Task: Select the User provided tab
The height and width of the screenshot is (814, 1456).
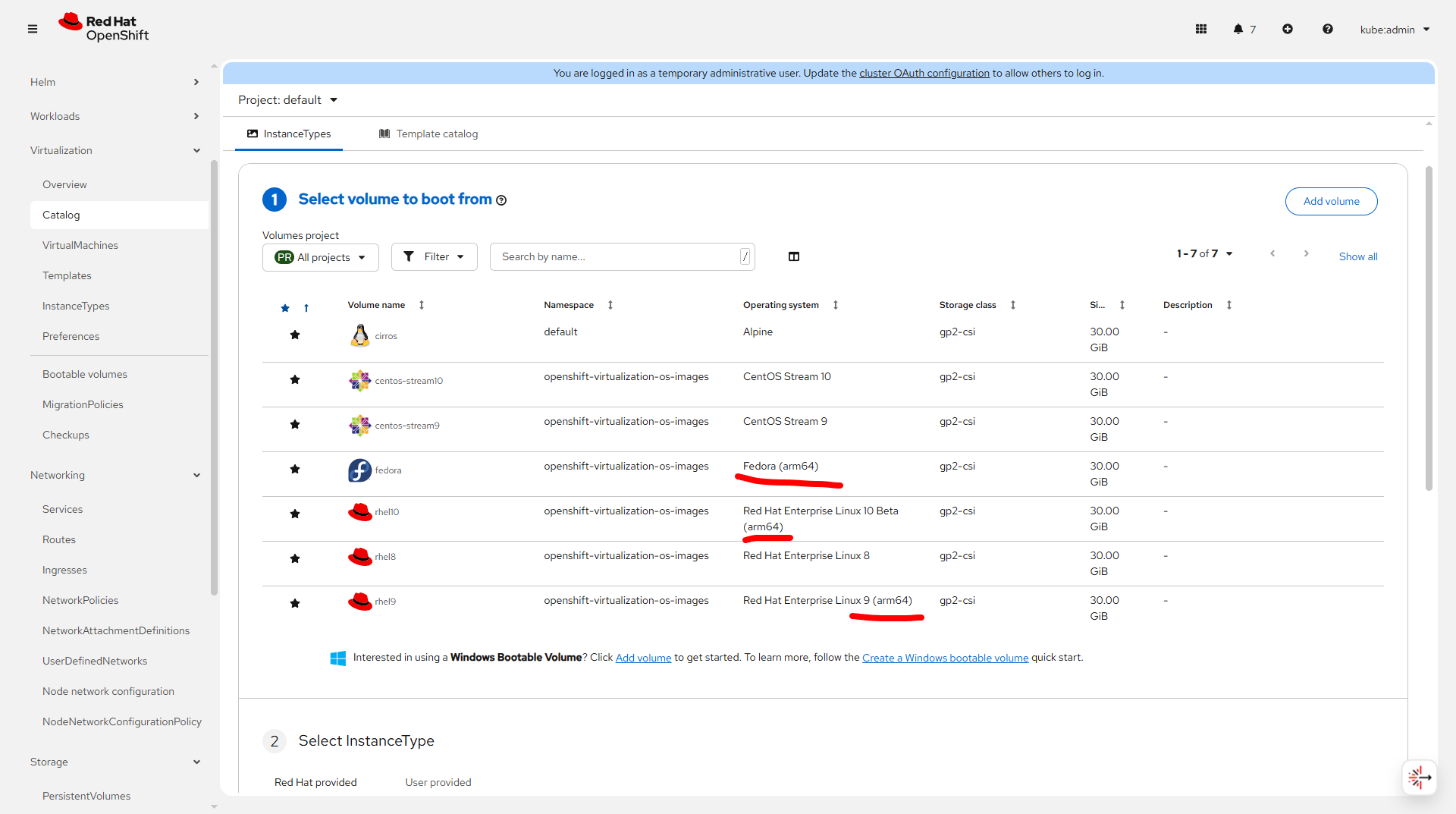Action: 438,782
